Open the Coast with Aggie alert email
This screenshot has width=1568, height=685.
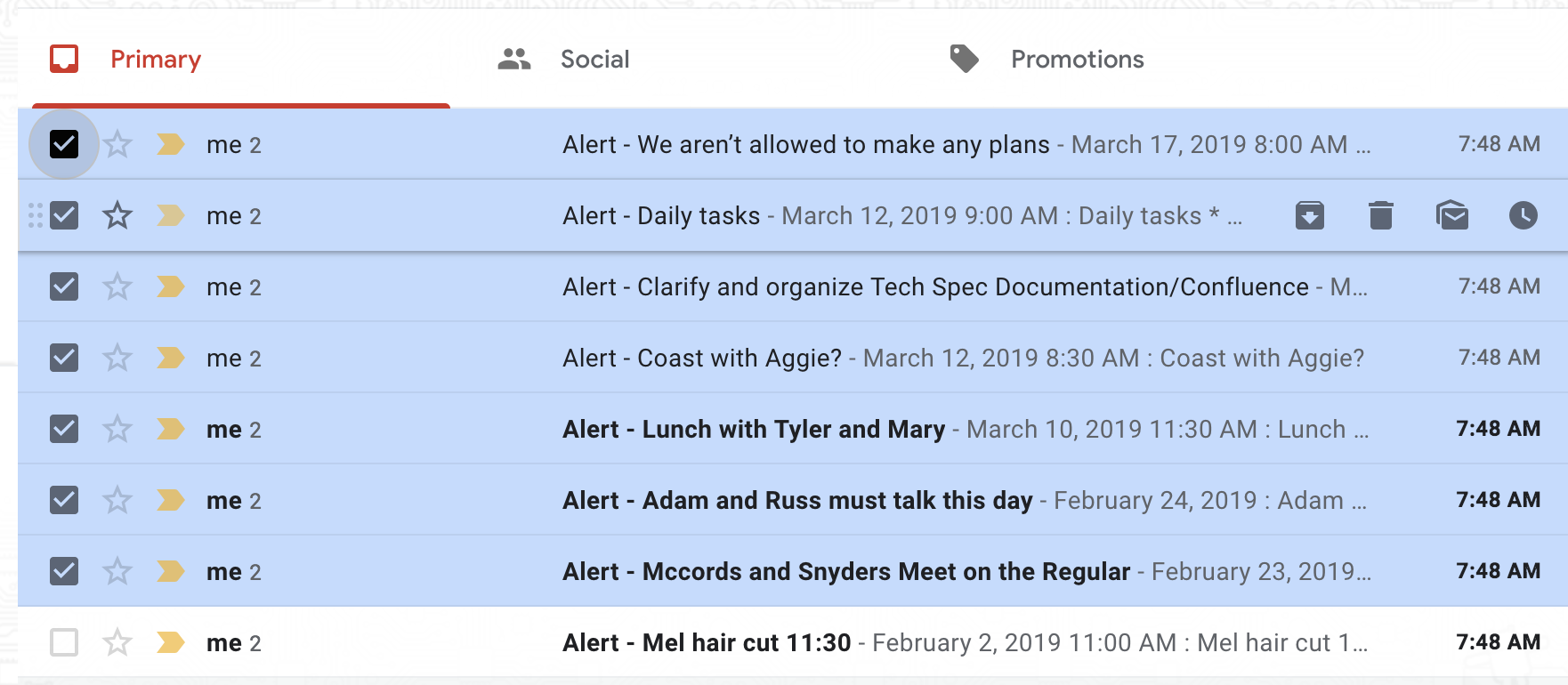961,358
